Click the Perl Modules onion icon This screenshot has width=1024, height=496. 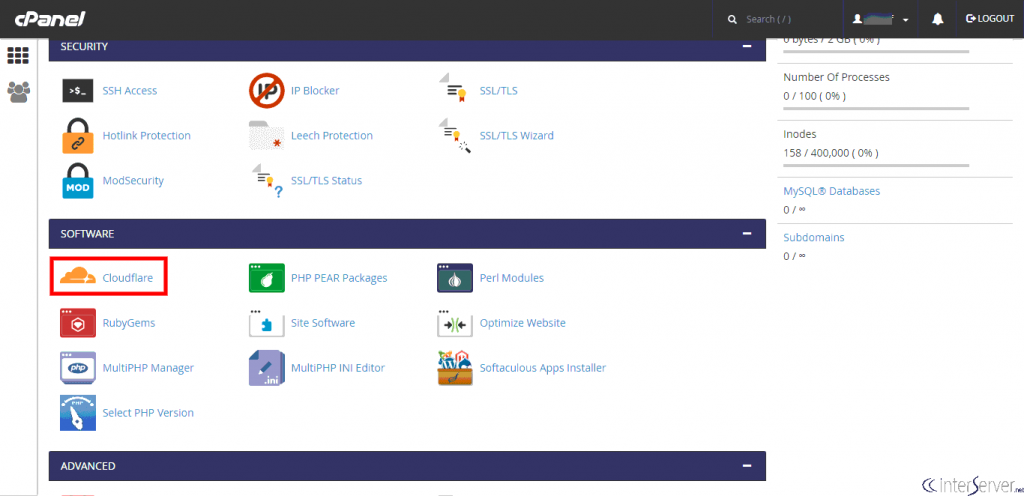[x=455, y=278]
